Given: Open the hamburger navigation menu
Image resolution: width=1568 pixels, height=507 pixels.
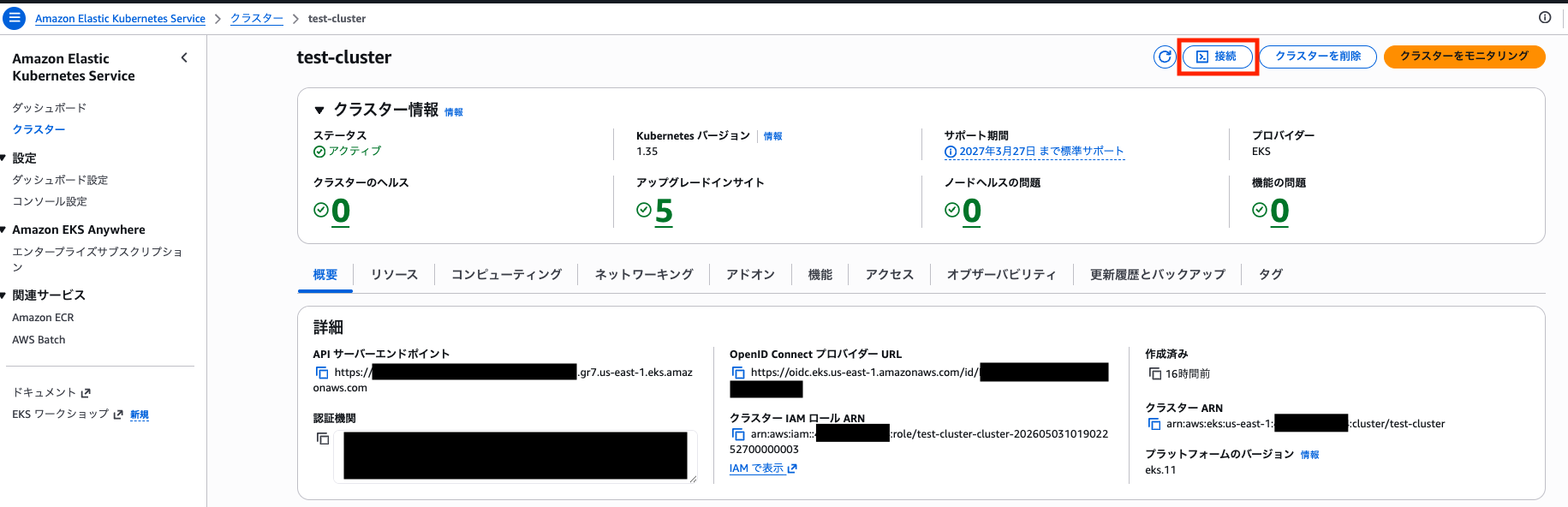Looking at the screenshot, I should pyautogui.click(x=15, y=18).
